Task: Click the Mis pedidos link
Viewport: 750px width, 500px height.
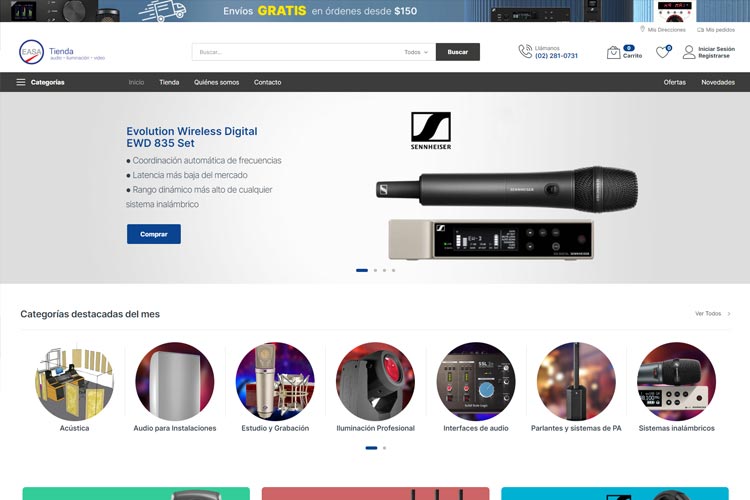Action: pyautogui.click(x=720, y=30)
